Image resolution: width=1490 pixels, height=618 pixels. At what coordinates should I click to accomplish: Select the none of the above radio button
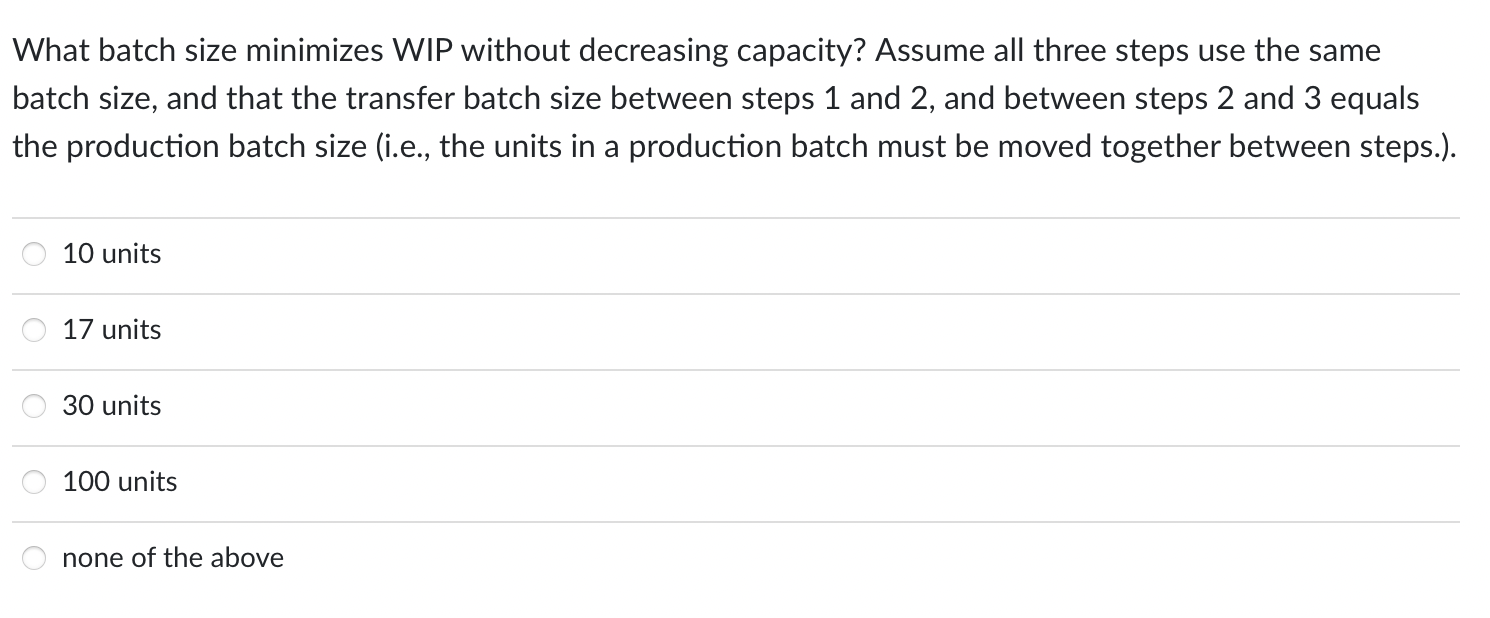point(33,558)
